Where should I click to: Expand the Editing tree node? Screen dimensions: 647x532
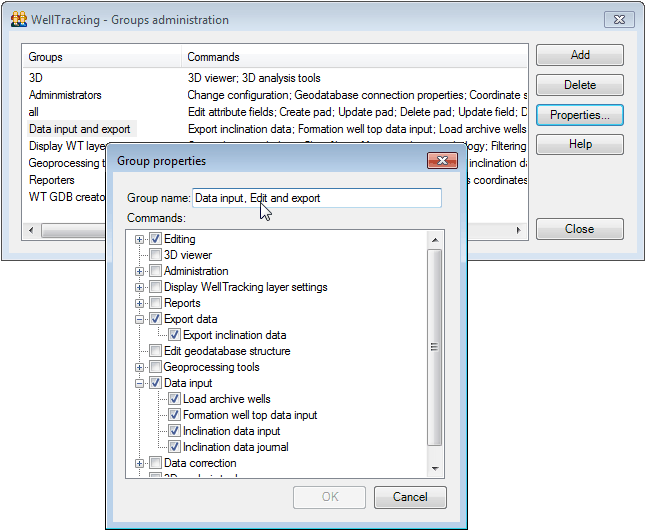(x=139, y=239)
